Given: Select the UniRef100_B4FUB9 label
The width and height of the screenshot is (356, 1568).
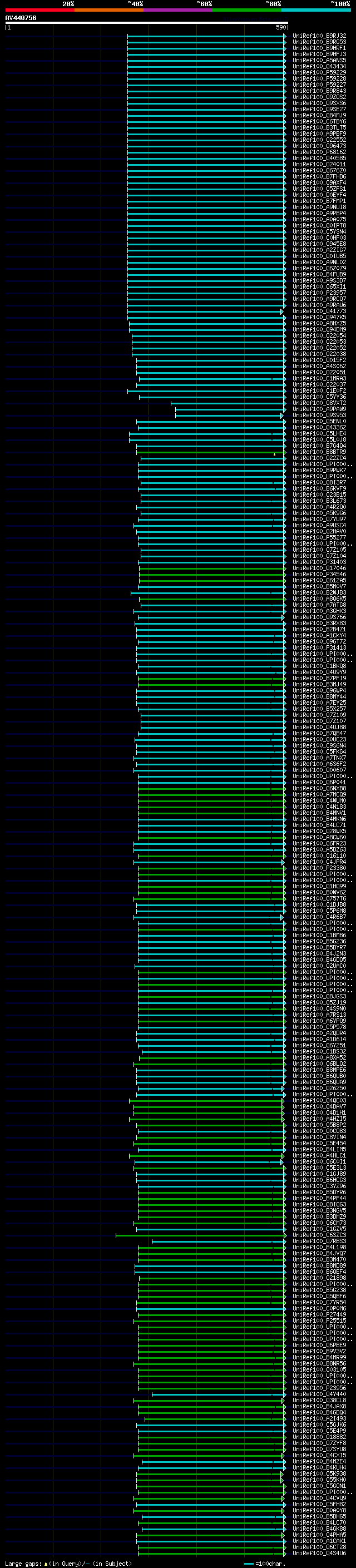Looking at the screenshot, I should [x=319, y=275].
